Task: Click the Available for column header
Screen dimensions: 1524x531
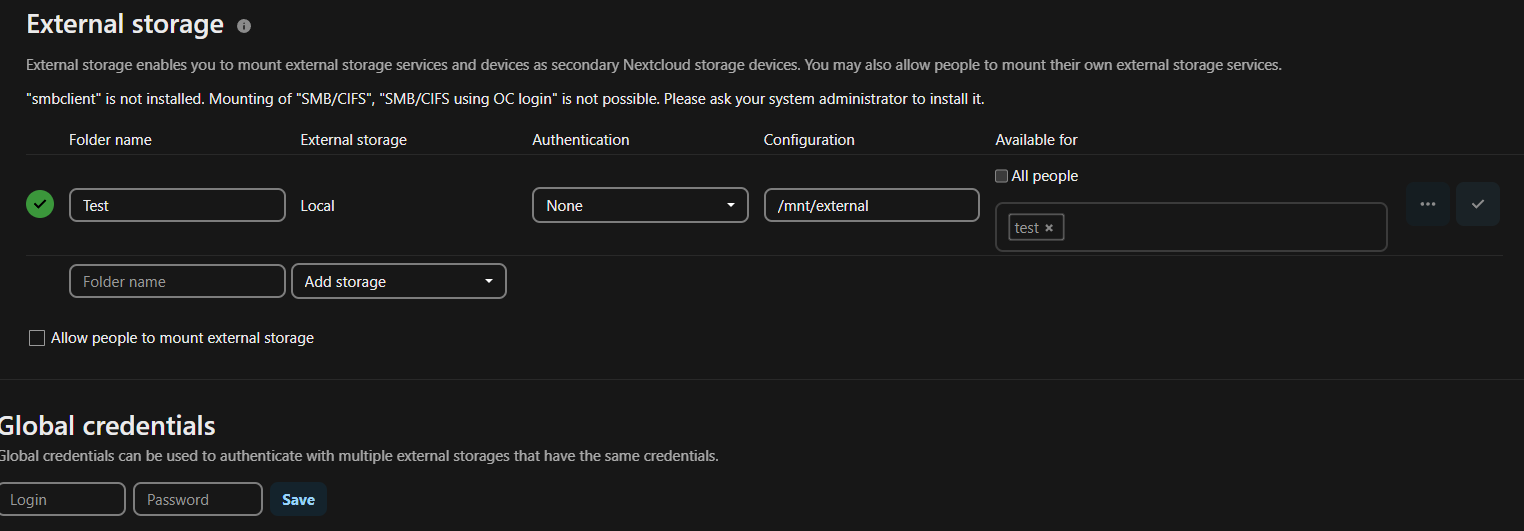Action: click(x=1036, y=140)
